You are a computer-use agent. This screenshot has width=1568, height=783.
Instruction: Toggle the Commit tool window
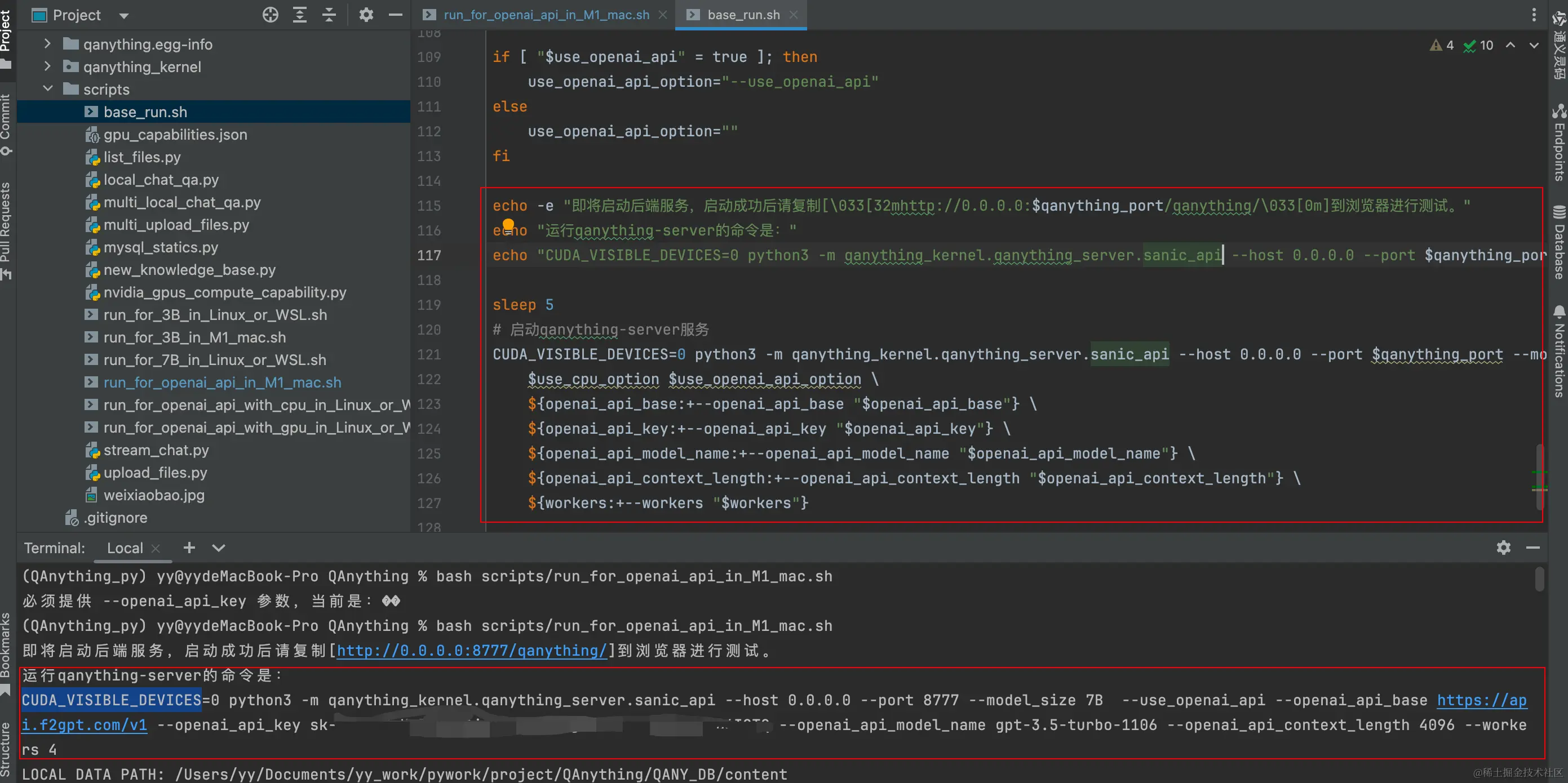click(x=6, y=124)
